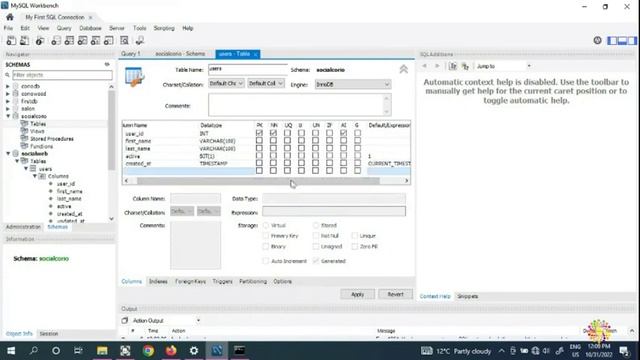This screenshot has width=640, height=360.
Task: Open the Session info tab
Action: [x=49, y=333]
